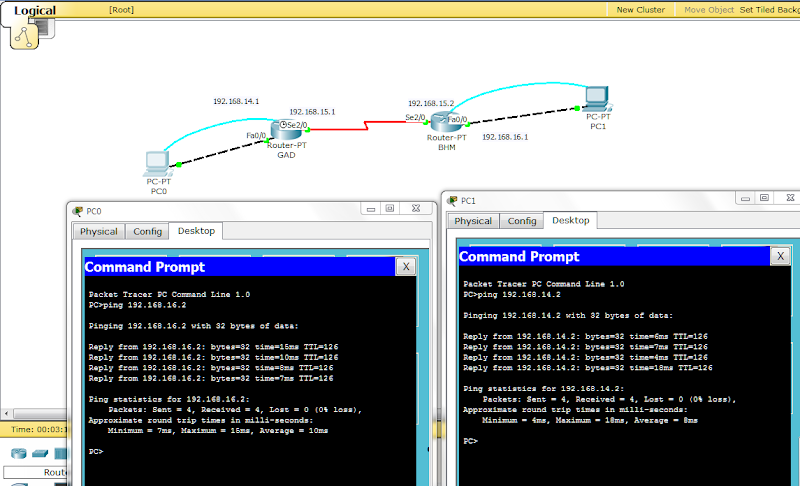Viewport: 800px width, 486px height.
Task: Click the Time display in the status bar
Action: [x=39, y=429]
